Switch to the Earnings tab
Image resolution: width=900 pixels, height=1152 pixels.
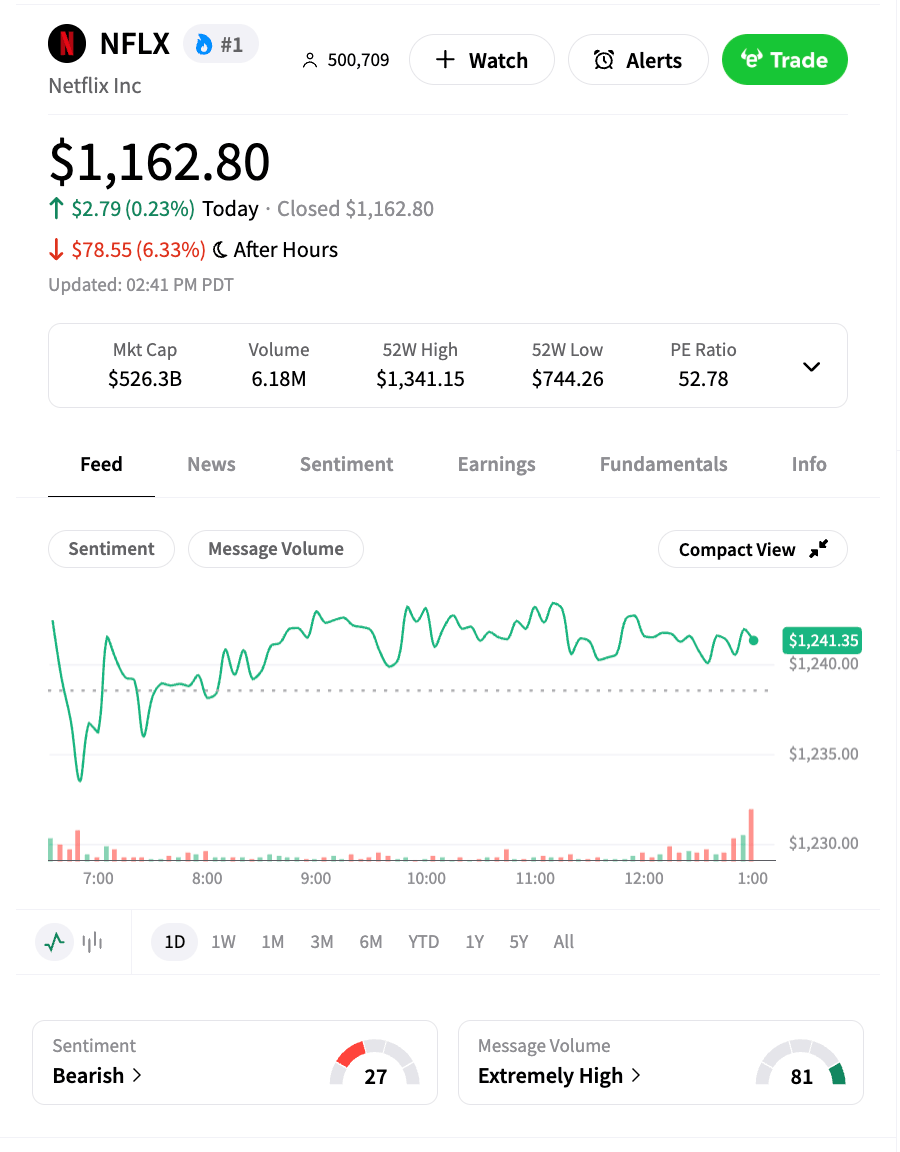click(x=496, y=464)
